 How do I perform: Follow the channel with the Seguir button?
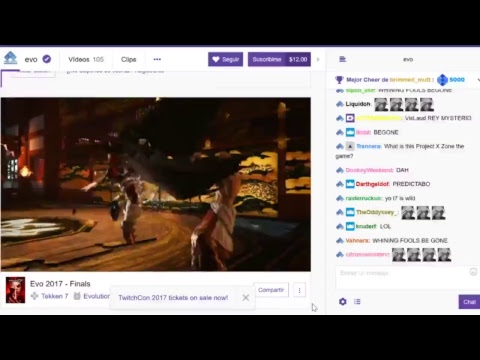click(225, 59)
